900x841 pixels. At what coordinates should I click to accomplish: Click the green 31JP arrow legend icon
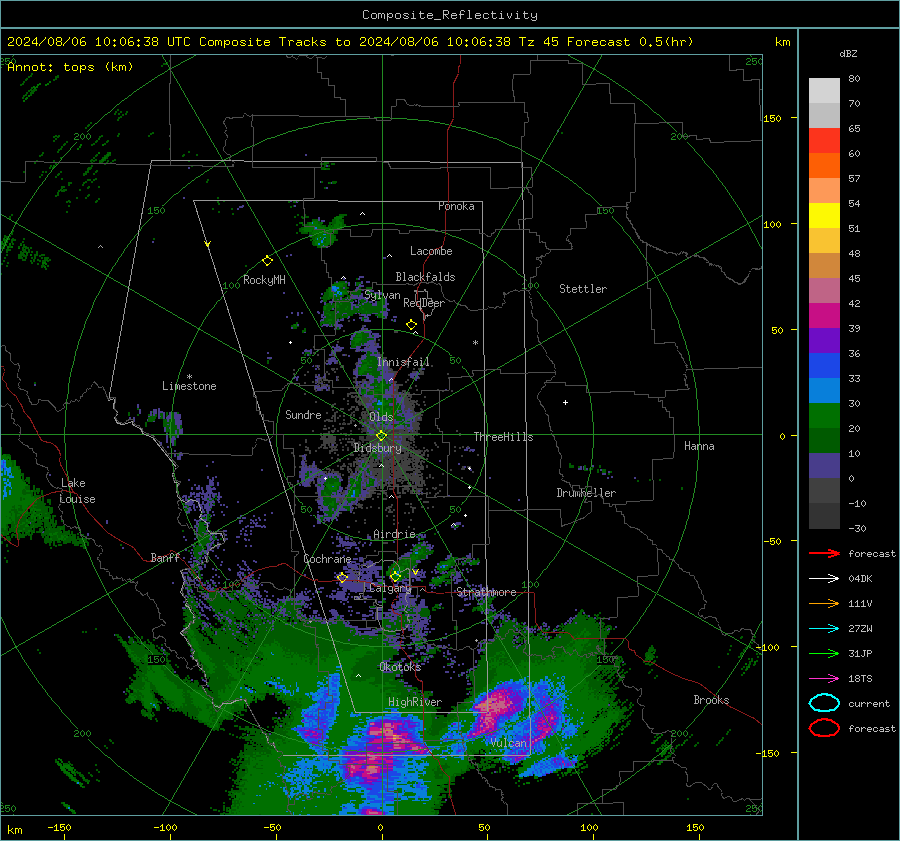(x=824, y=653)
